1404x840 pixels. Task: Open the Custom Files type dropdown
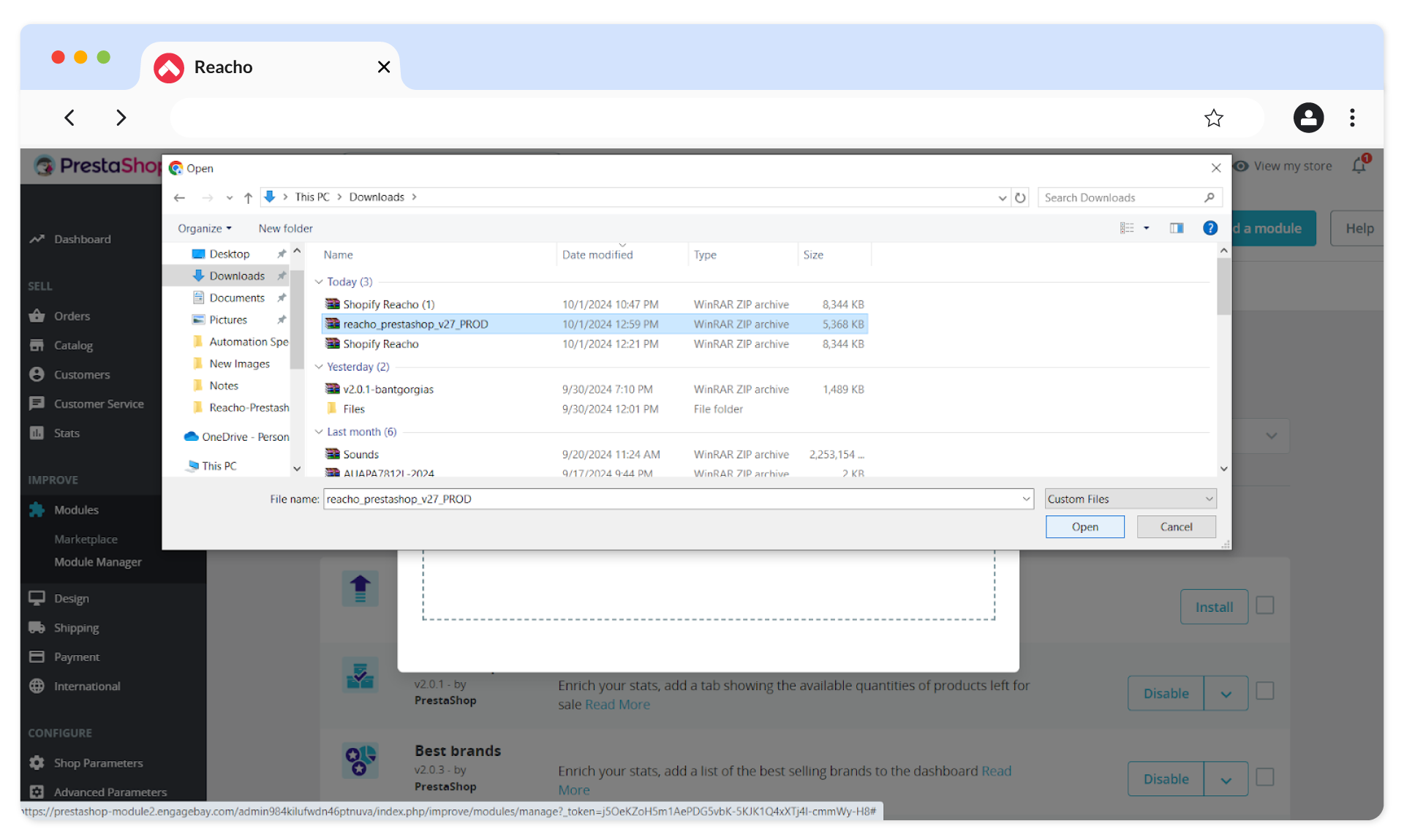(x=1131, y=499)
